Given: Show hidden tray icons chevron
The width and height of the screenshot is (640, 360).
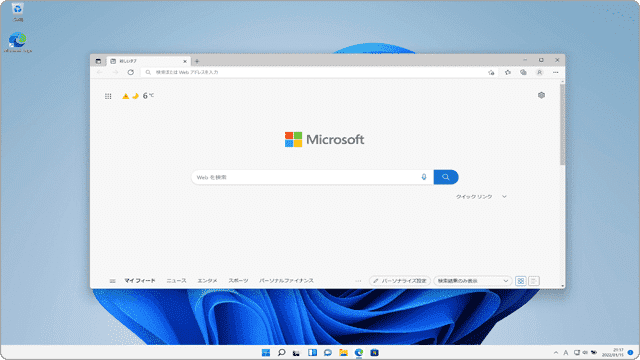Looking at the screenshot, I should (x=556, y=353).
